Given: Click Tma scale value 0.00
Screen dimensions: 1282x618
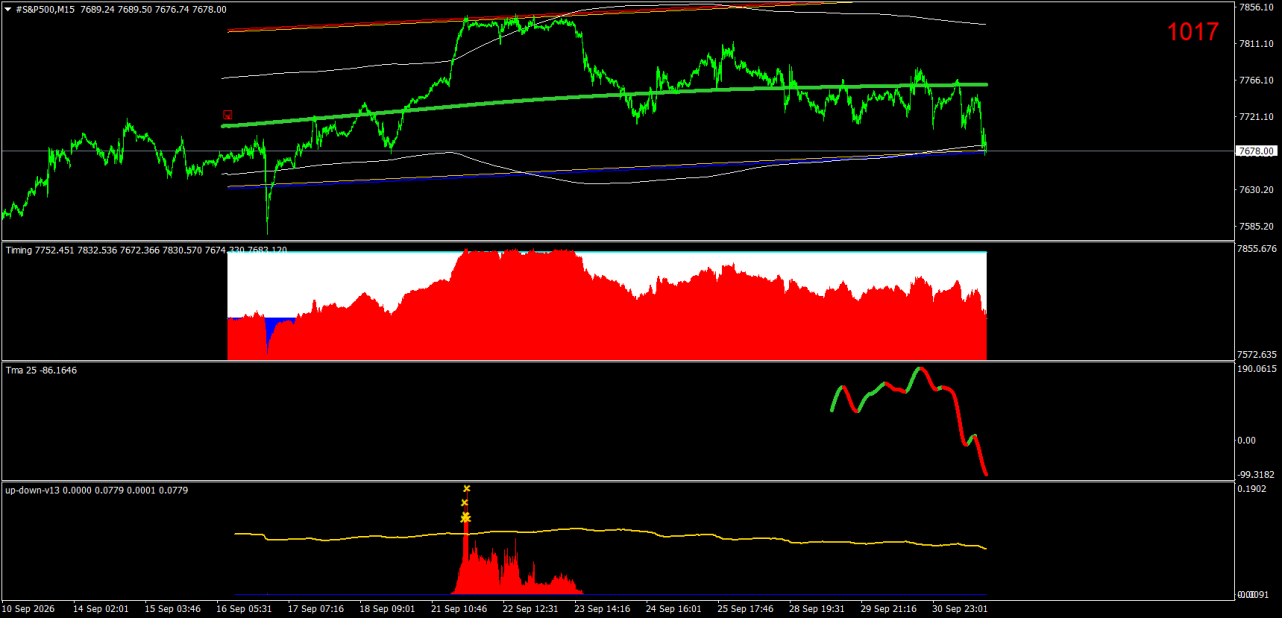Looking at the screenshot, I should click(x=1247, y=440).
